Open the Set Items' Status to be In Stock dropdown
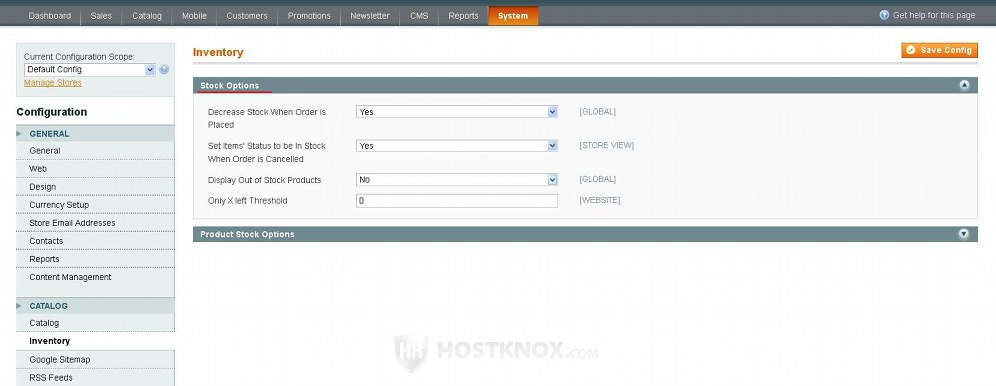This screenshot has width=996, height=386. (x=457, y=146)
